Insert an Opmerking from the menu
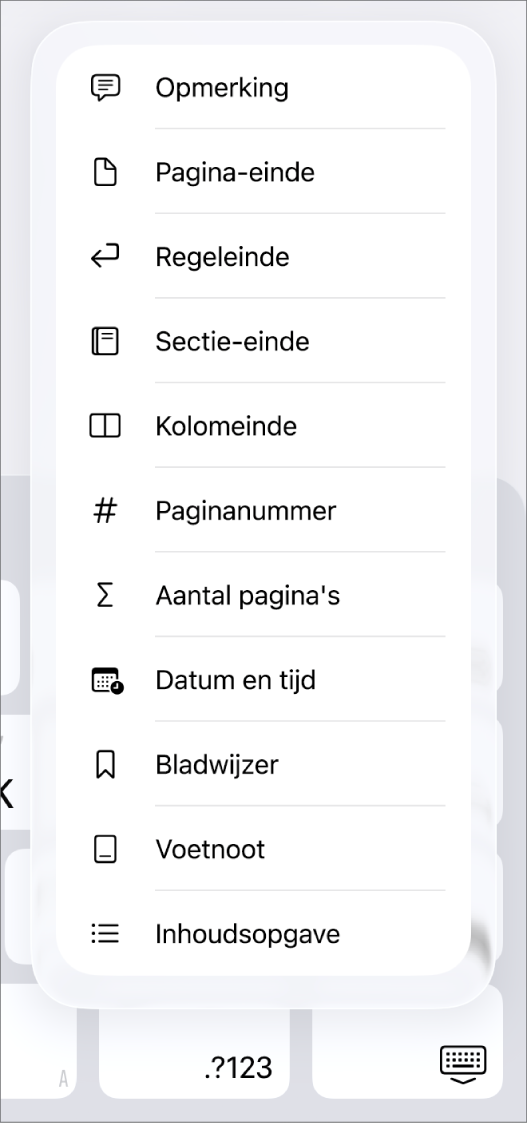 264,87
